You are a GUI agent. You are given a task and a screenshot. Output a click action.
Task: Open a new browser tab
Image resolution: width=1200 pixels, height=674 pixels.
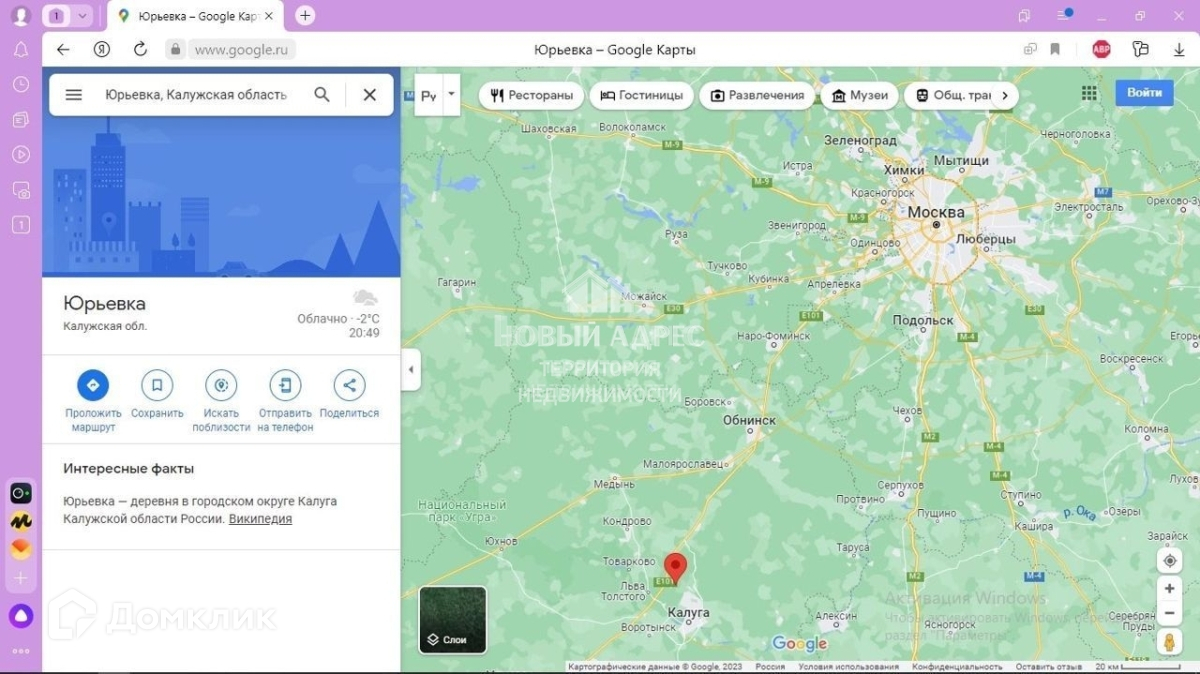[x=305, y=16]
